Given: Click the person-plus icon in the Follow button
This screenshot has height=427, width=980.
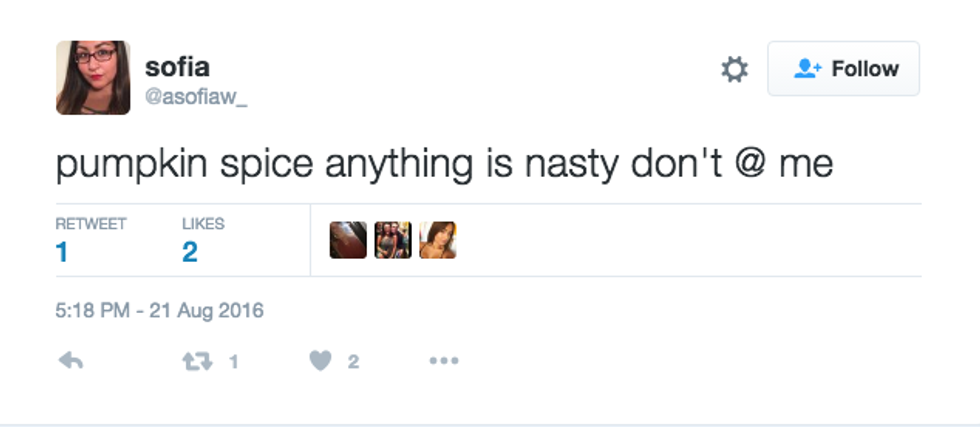Looking at the screenshot, I should (x=806, y=69).
